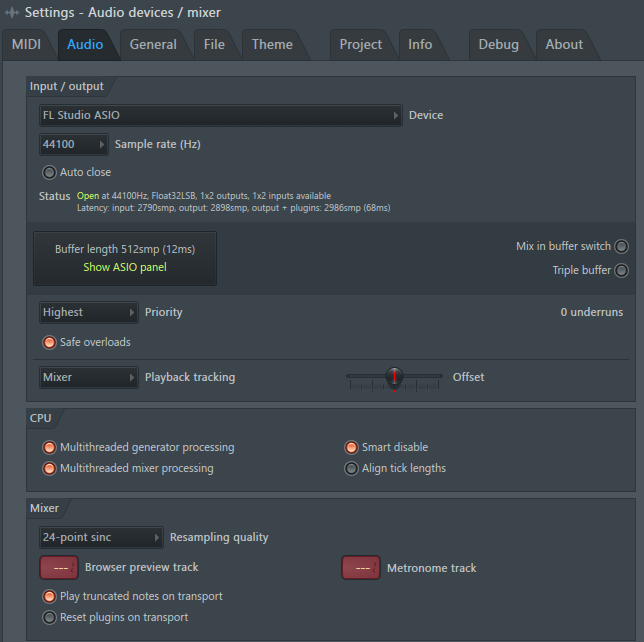Go to the Debug tab
The image size is (644, 642).
498,45
